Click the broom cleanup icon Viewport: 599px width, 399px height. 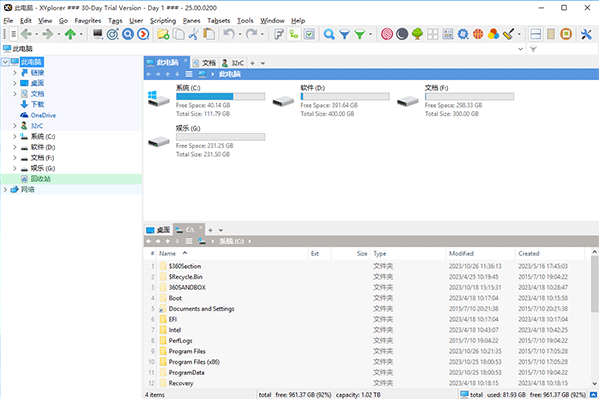pyautogui.click(x=508, y=34)
